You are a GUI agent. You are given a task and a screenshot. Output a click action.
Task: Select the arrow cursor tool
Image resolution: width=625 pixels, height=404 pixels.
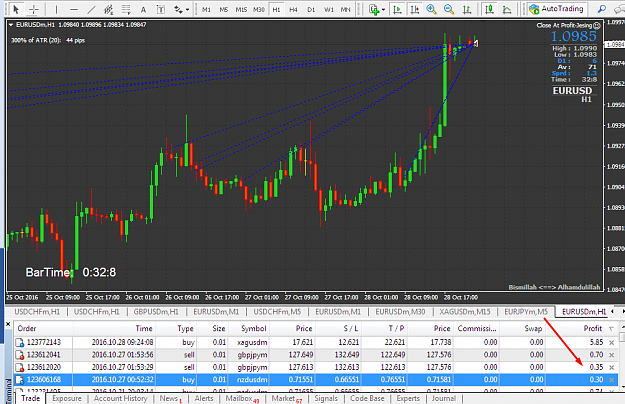click(x=16, y=9)
